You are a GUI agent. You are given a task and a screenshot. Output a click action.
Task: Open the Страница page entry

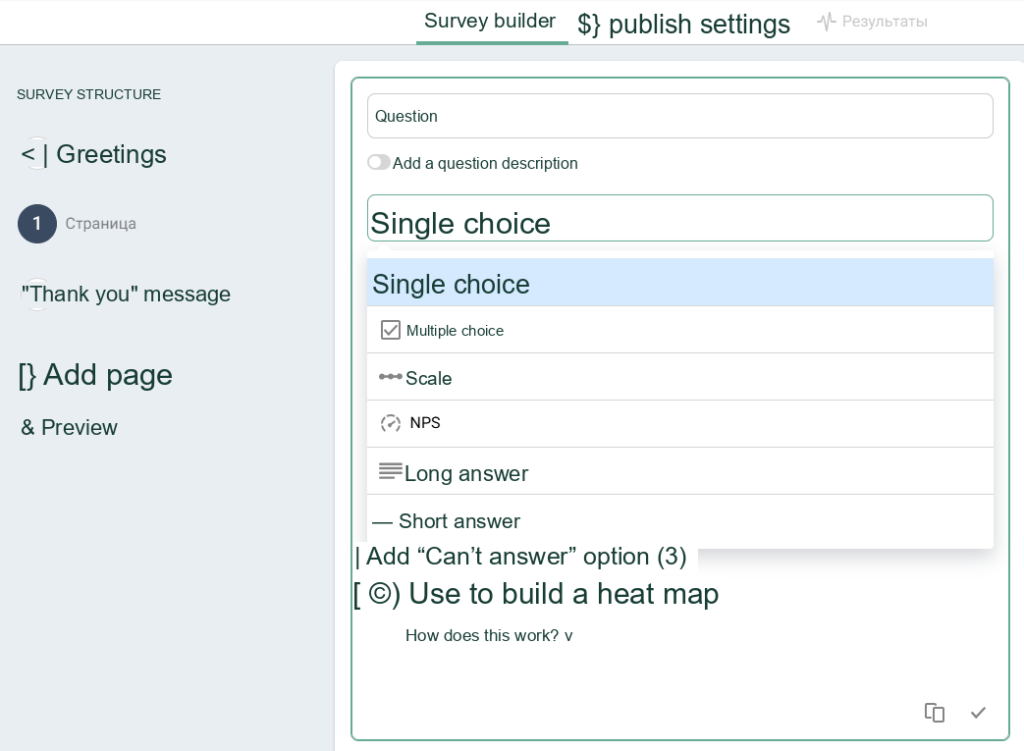pyautogui.click(x=101, y=223)
